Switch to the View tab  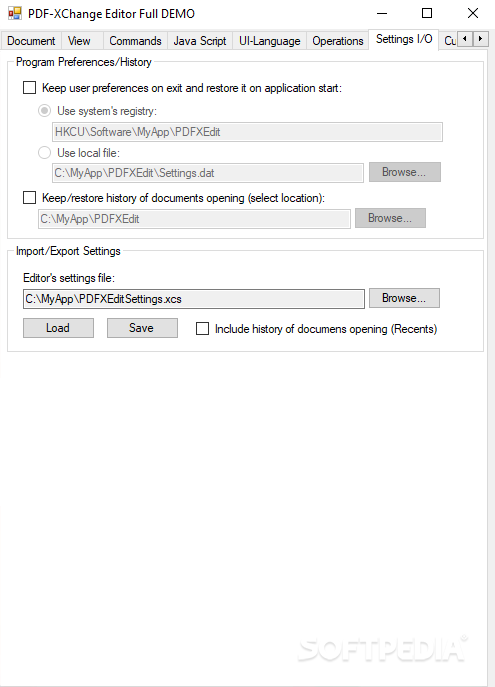[x=82, y=41]
